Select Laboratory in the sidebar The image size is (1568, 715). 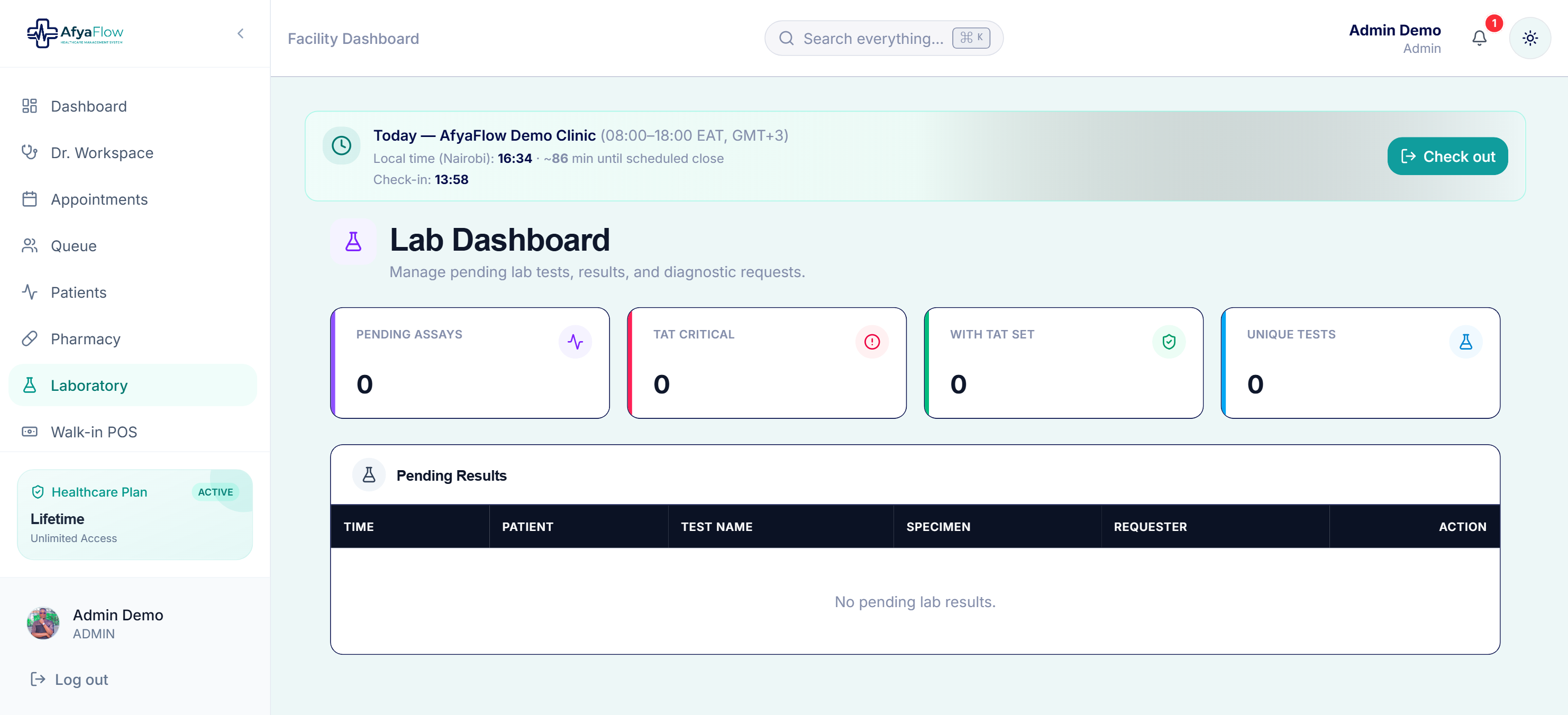133,386
